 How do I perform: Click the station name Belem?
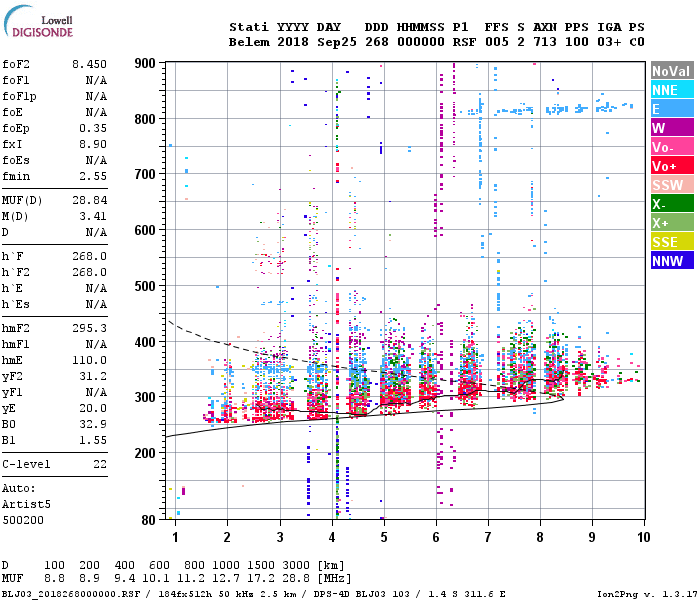click(x=249, y=42)
